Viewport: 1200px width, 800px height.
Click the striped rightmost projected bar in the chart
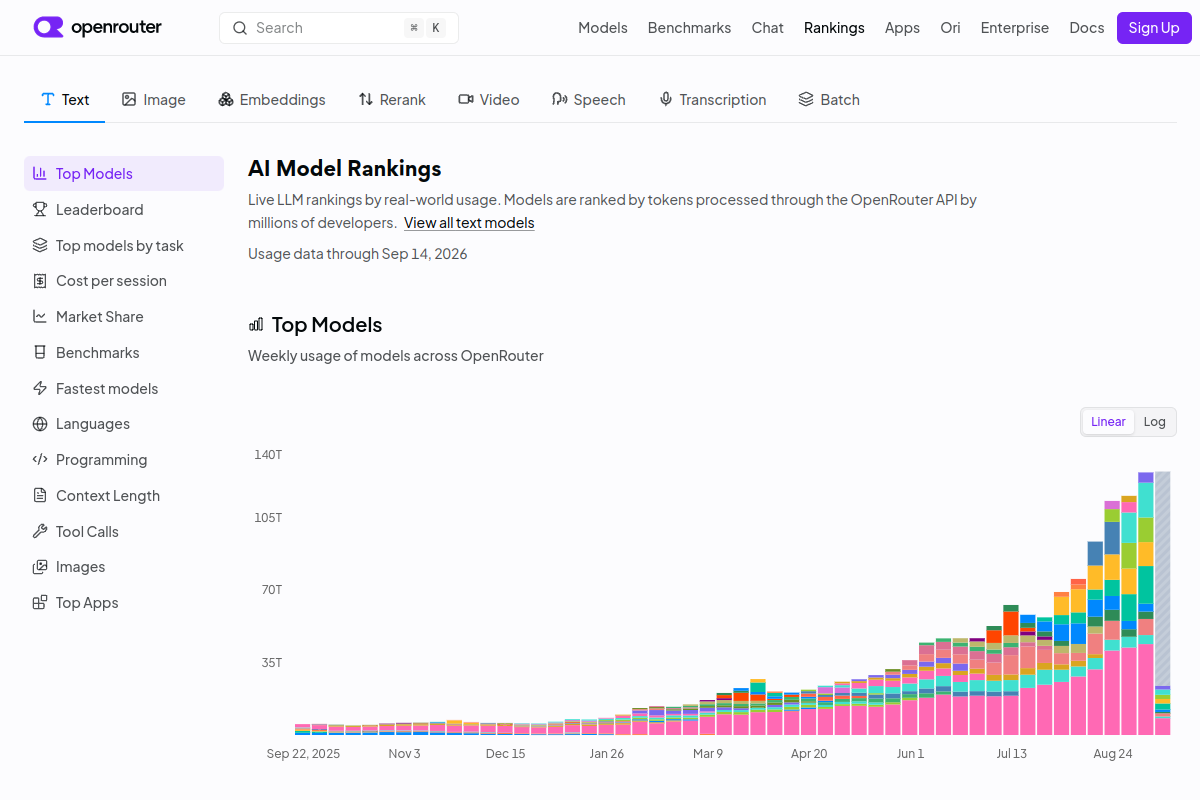tap(1163, 578)
